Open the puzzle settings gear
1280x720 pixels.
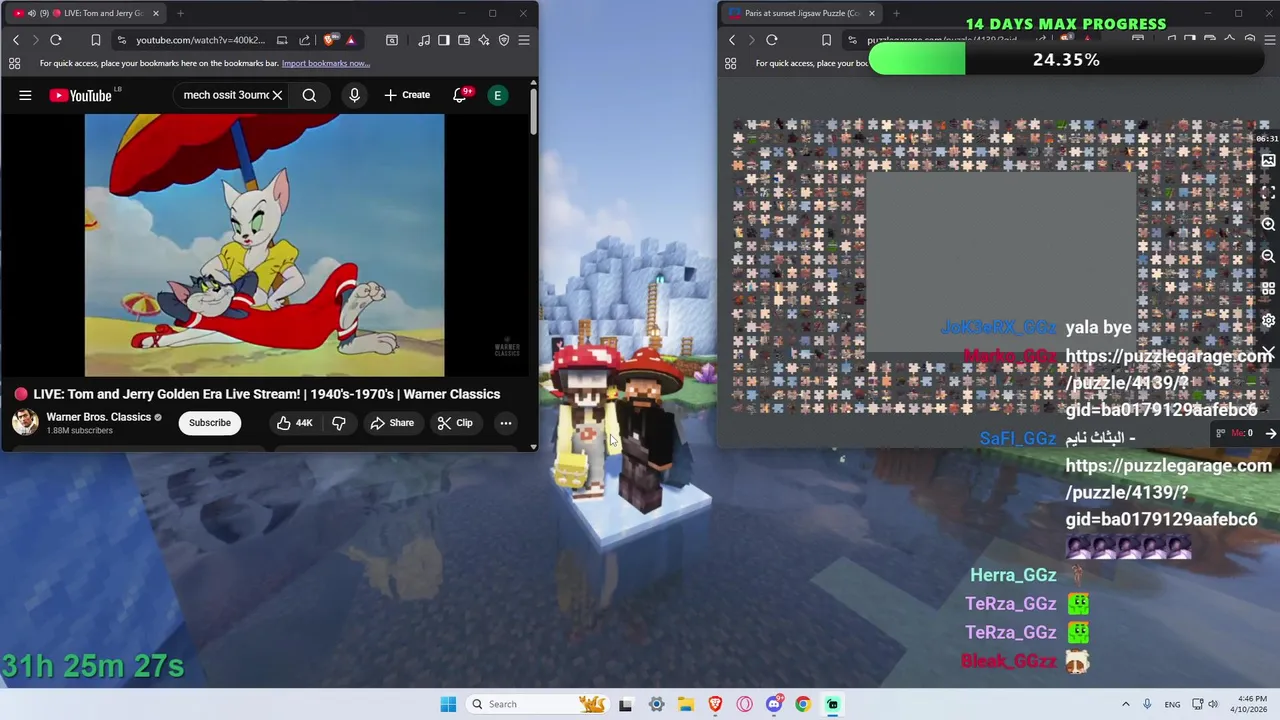(x=1268, y=320)
